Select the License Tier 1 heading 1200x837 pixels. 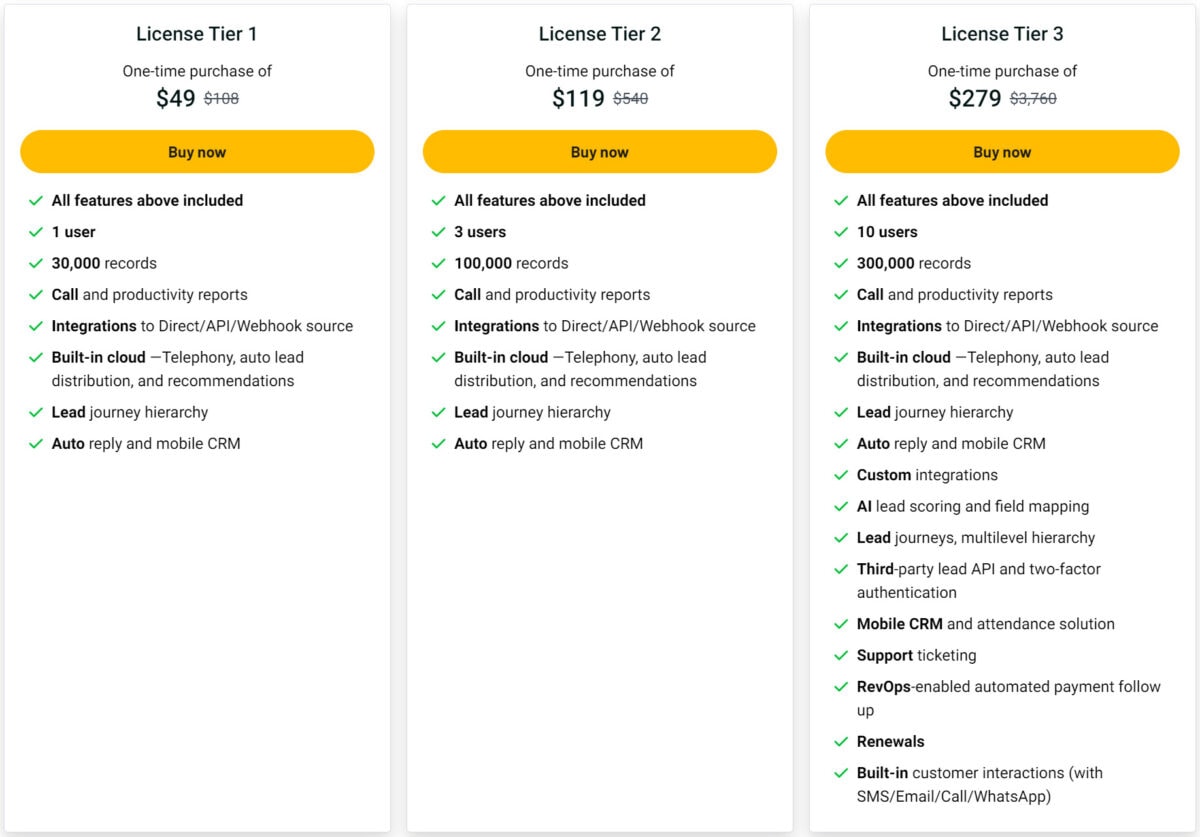(x=197, y=34)
